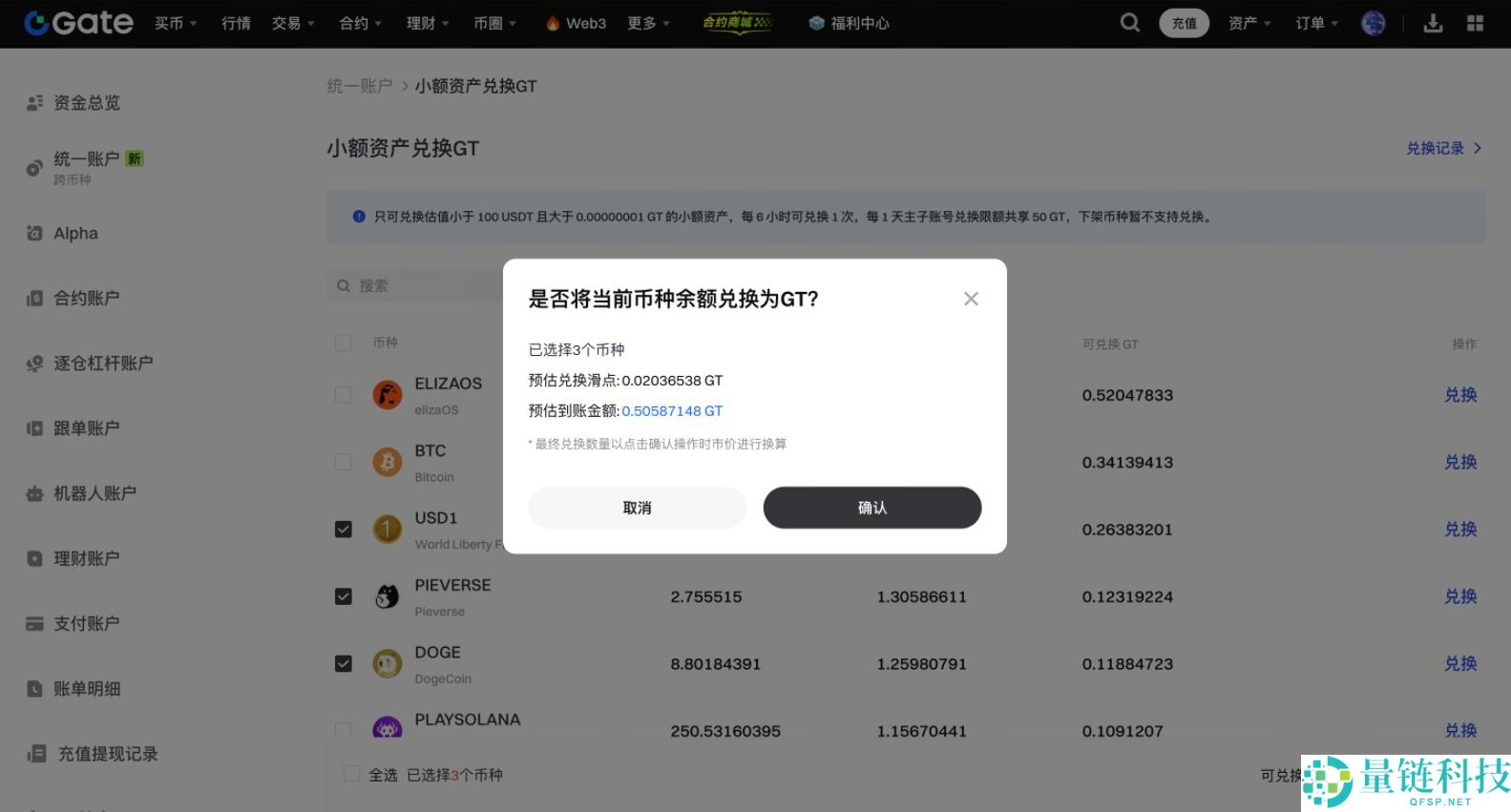Click 兑换 for BTC row

click(1460, 462)
